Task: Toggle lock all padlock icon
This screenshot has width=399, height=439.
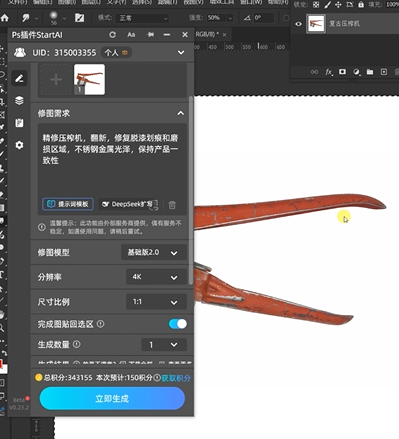Action: pyautogui.click(x=361, y=5)
